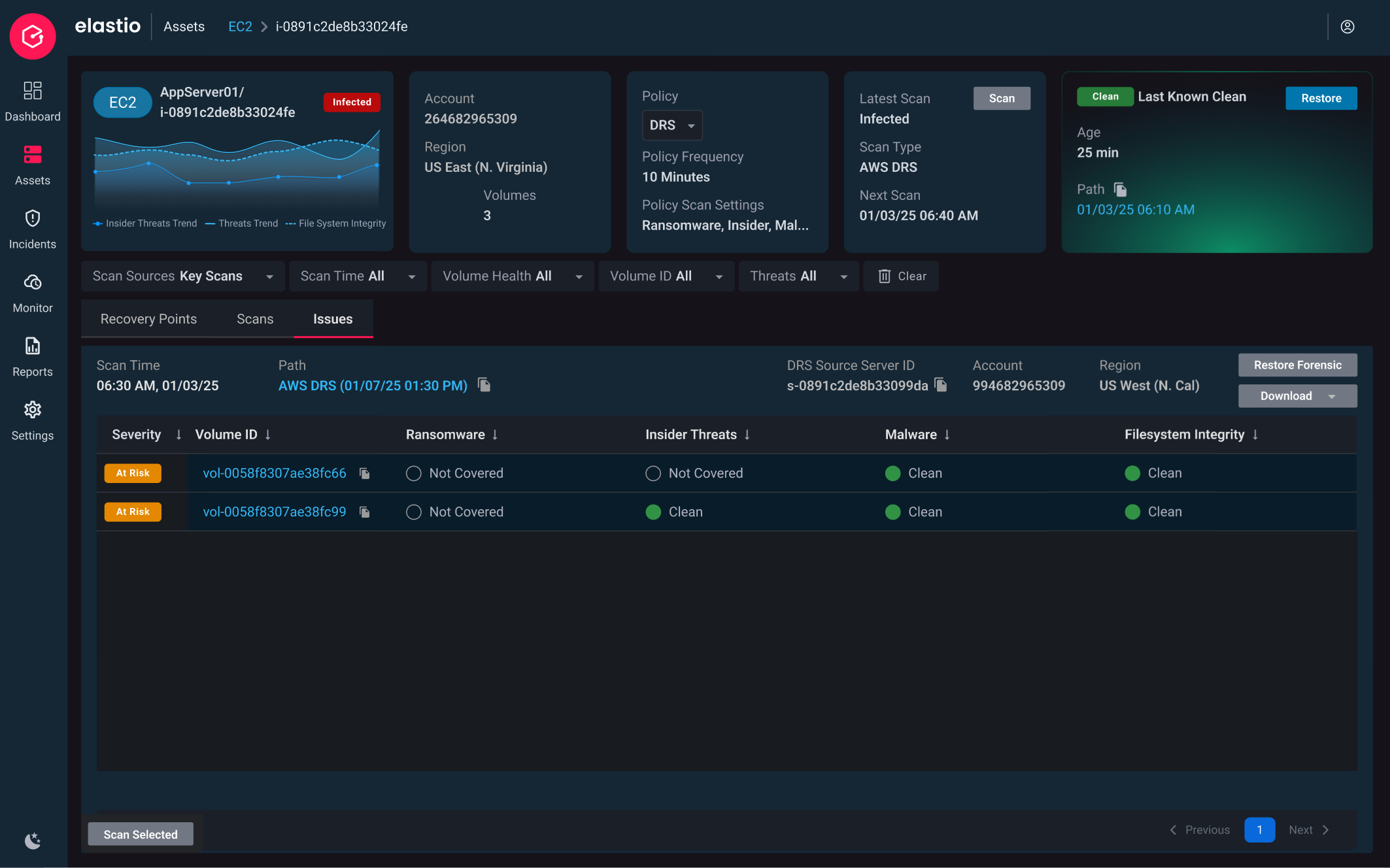The height and width of the screenshot is (868, 1390).
Task: Open the Incidents shield icon
Action: 33,218
